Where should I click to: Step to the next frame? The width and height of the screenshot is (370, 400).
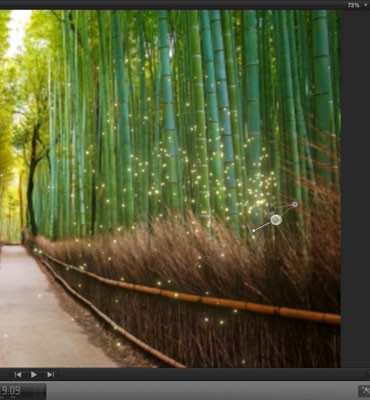50,375
